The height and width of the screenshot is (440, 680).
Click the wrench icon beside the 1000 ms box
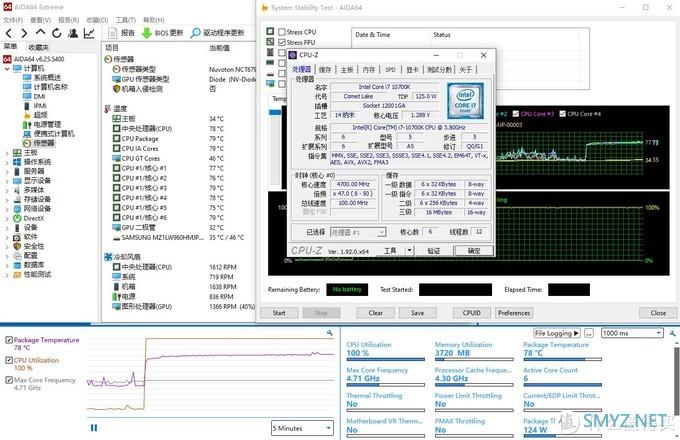(x=673, y=333)
